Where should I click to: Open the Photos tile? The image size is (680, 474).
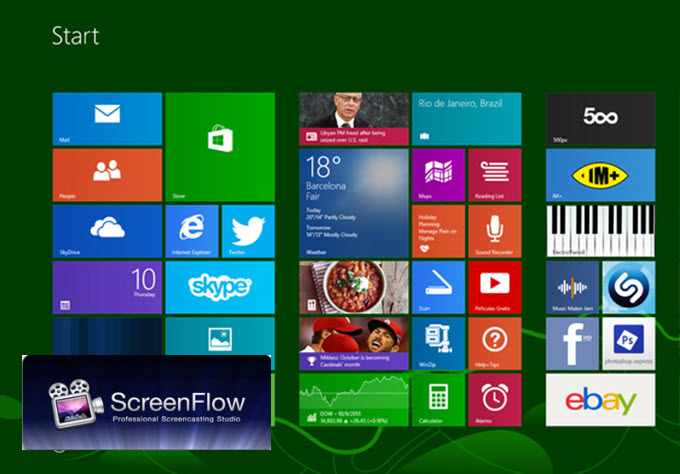220,336
